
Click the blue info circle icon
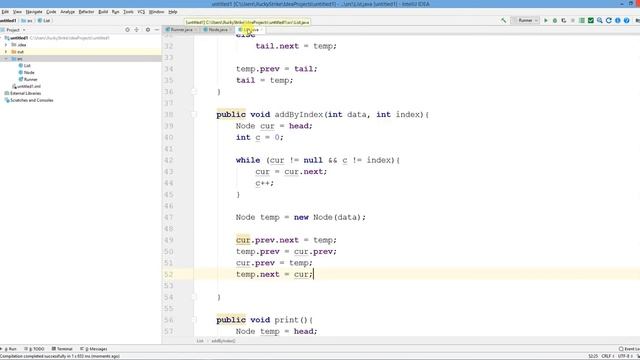pos(618,20)
